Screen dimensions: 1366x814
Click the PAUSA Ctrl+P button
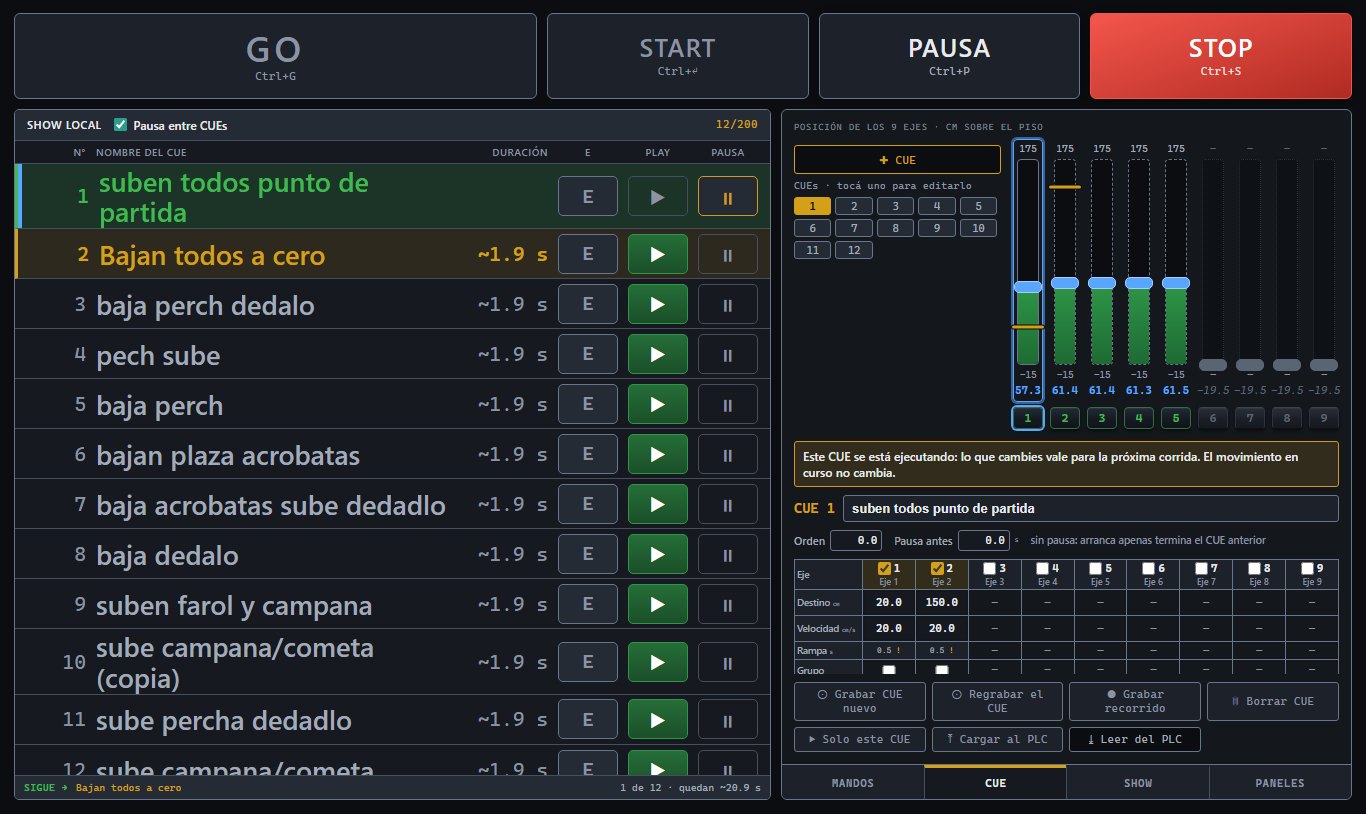[x=949, y=56]
